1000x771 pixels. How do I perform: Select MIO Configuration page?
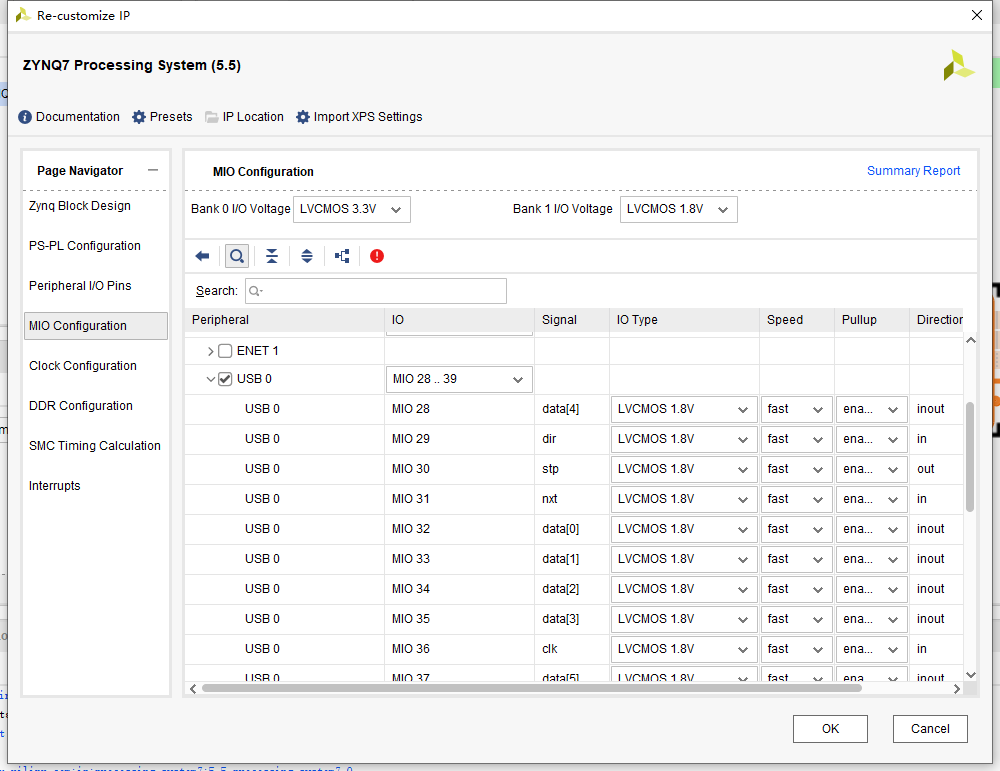click(x=96, y=326)
